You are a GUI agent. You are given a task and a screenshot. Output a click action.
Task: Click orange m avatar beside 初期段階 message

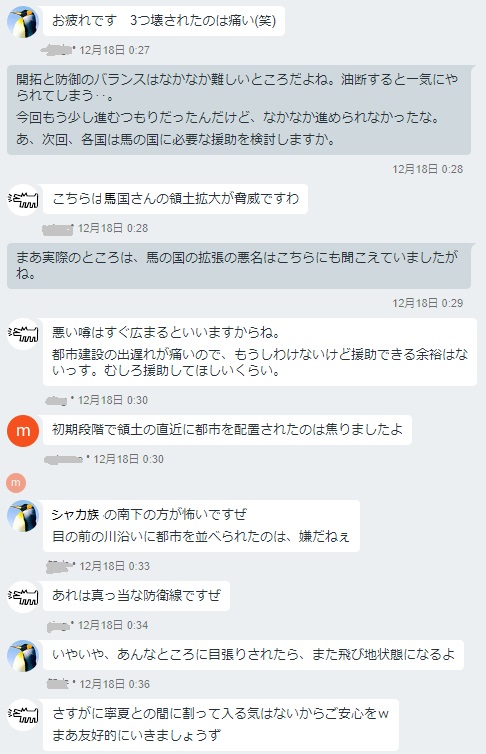tap(23, 431)
